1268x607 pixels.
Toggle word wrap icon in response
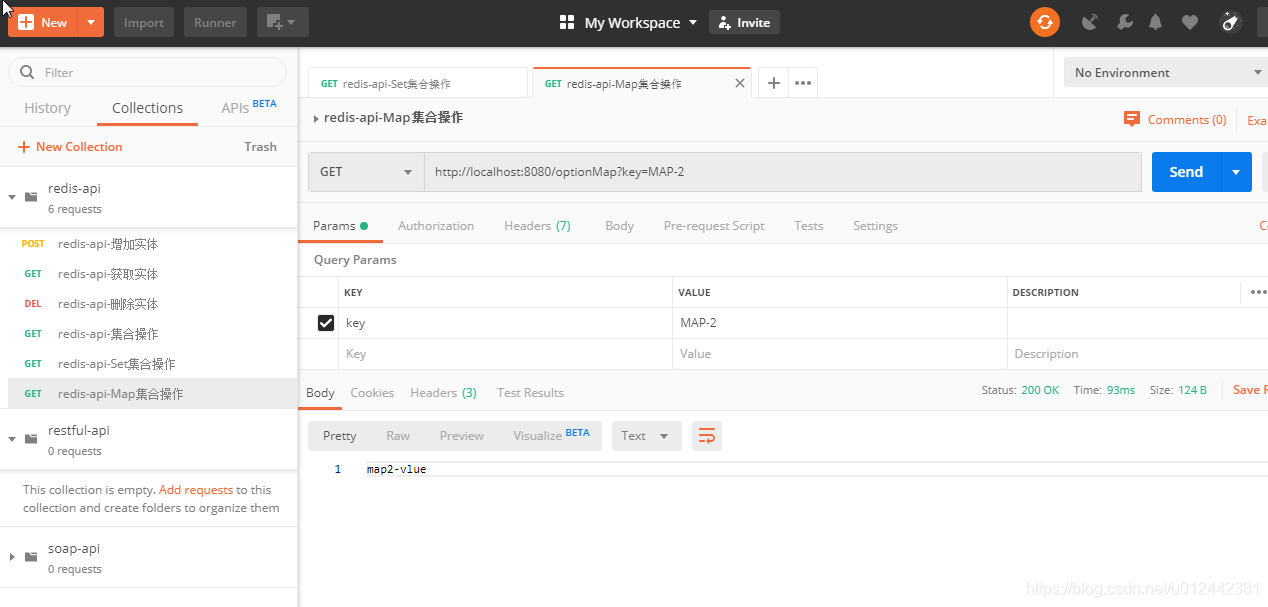coord(707,435)
